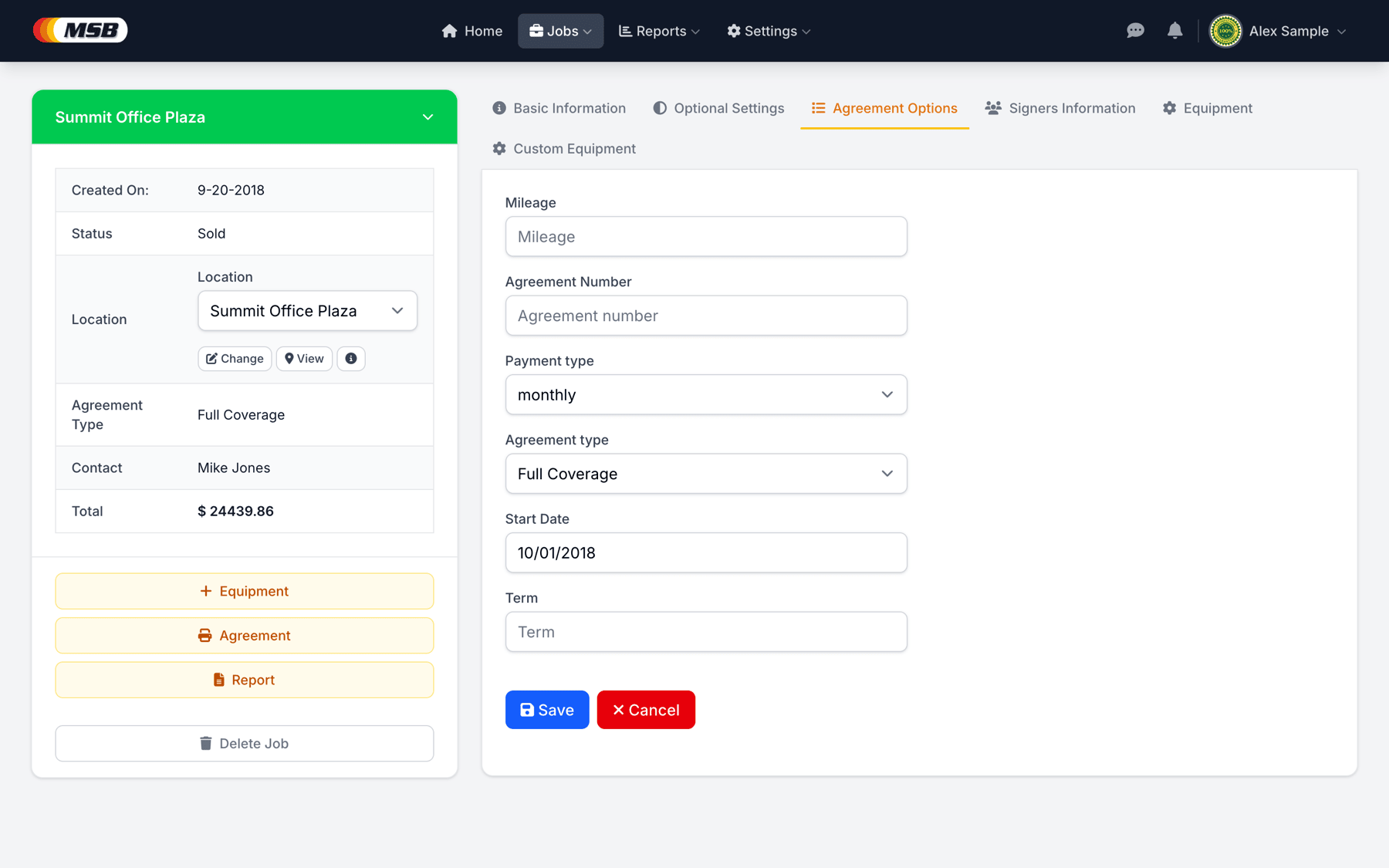Screen dimensions: 1389x868
Task: Click the Report button
Action: pos(245,680)
